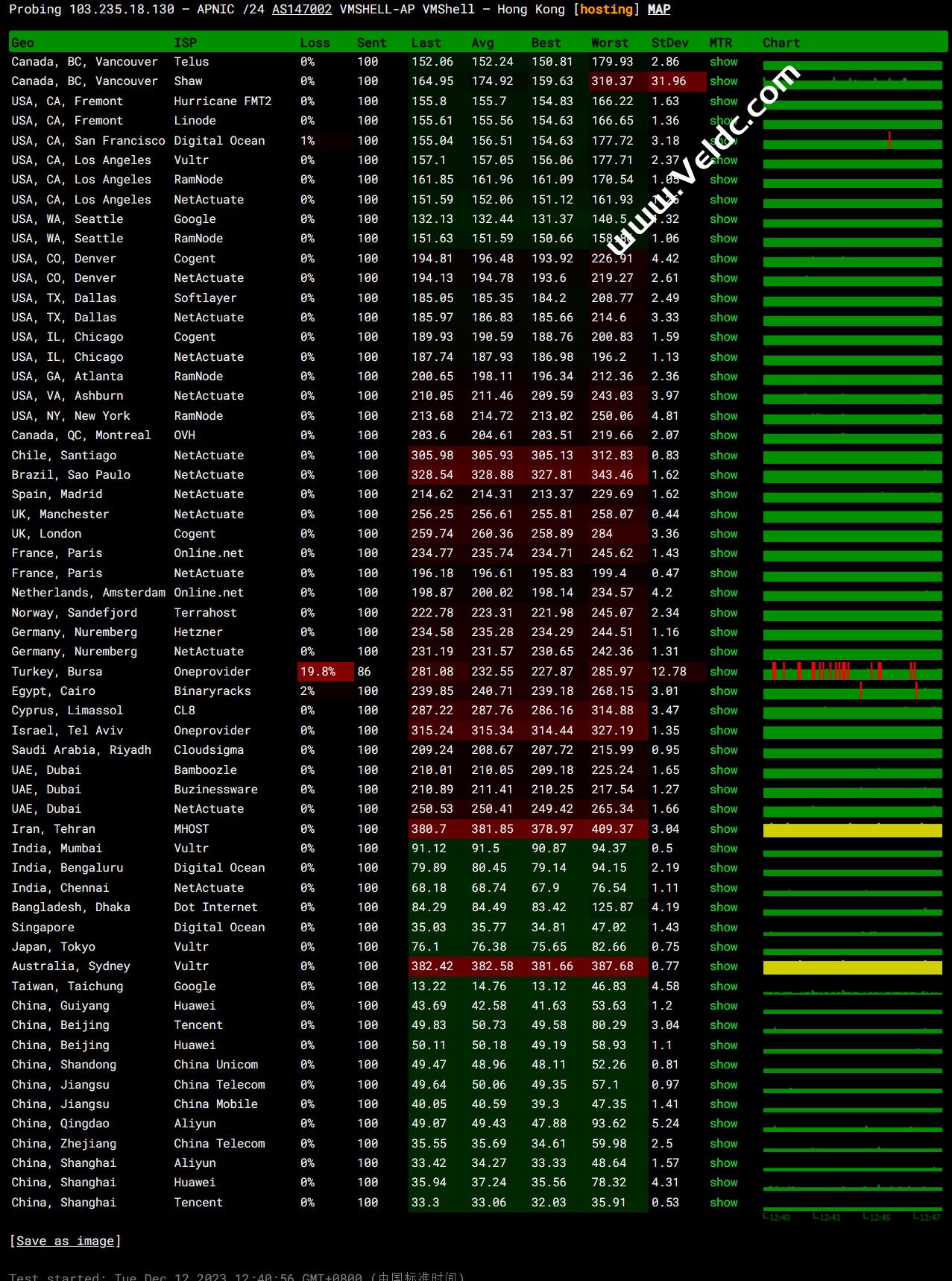
Task: Show MTR for Brazil Sao Paulo NetActuate
Action: (x=723, y=475)
